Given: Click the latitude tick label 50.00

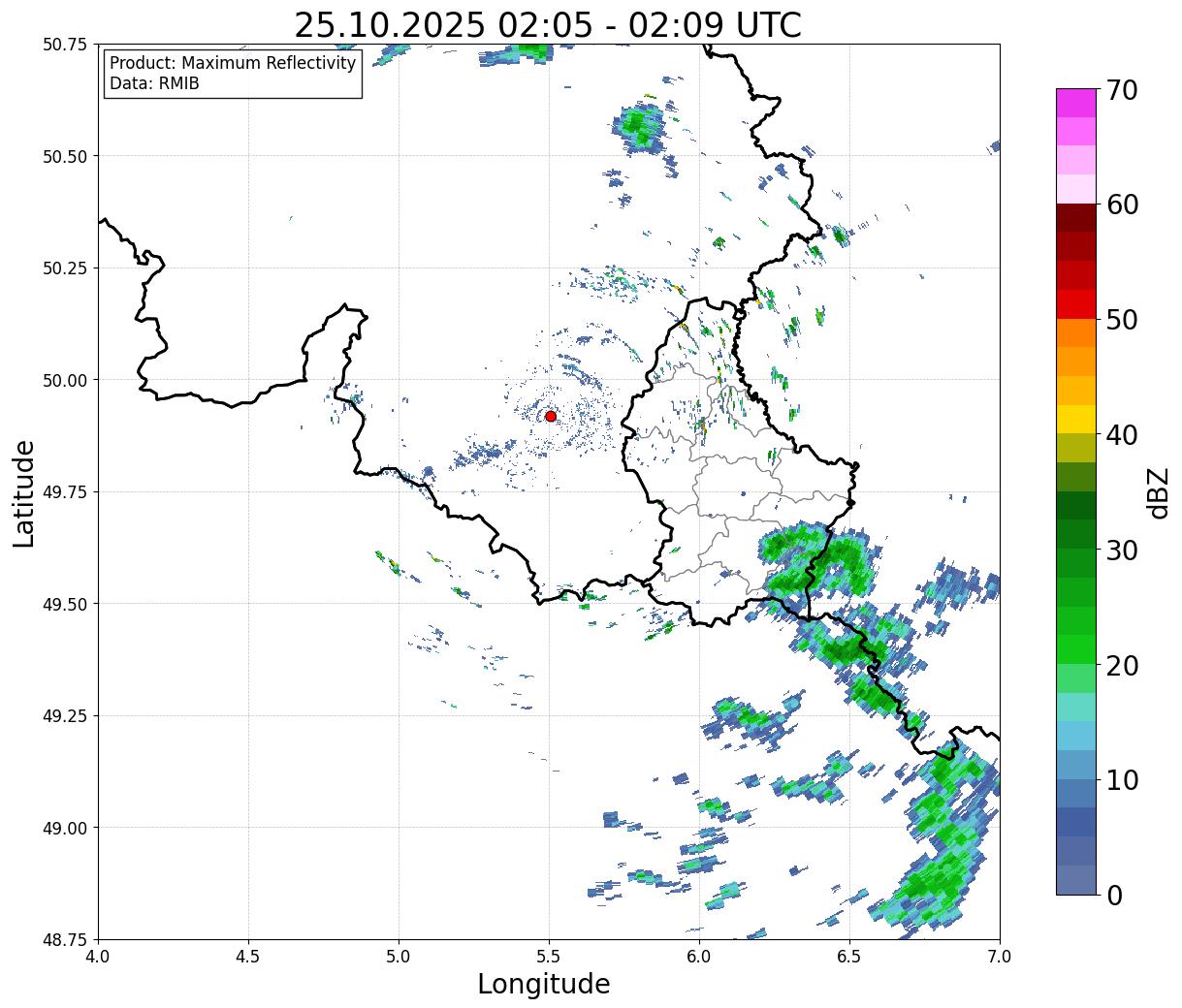Looking at the screenshot, I should (x=65, y=380).
